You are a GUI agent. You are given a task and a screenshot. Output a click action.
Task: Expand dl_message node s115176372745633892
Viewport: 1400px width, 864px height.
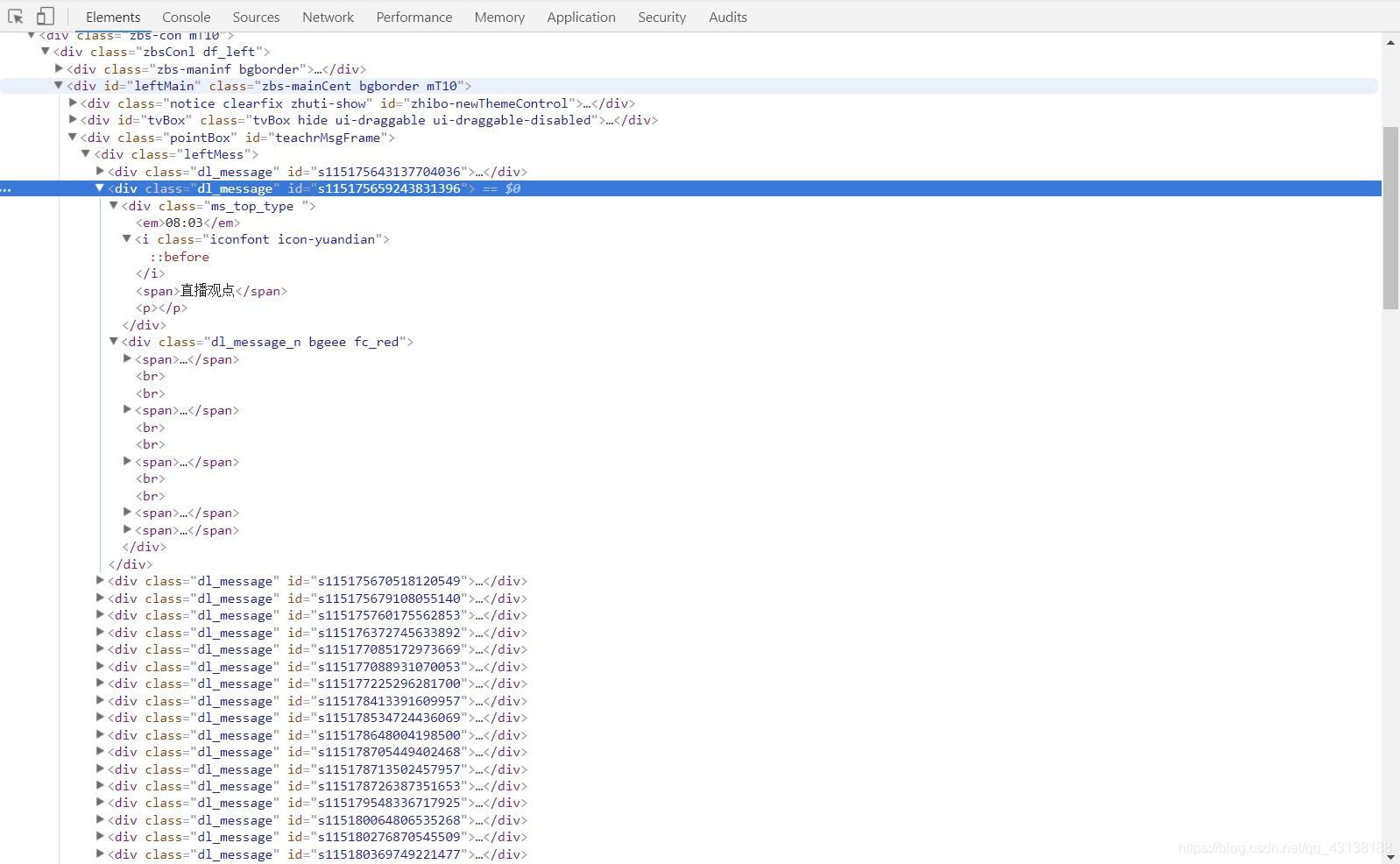100,632
